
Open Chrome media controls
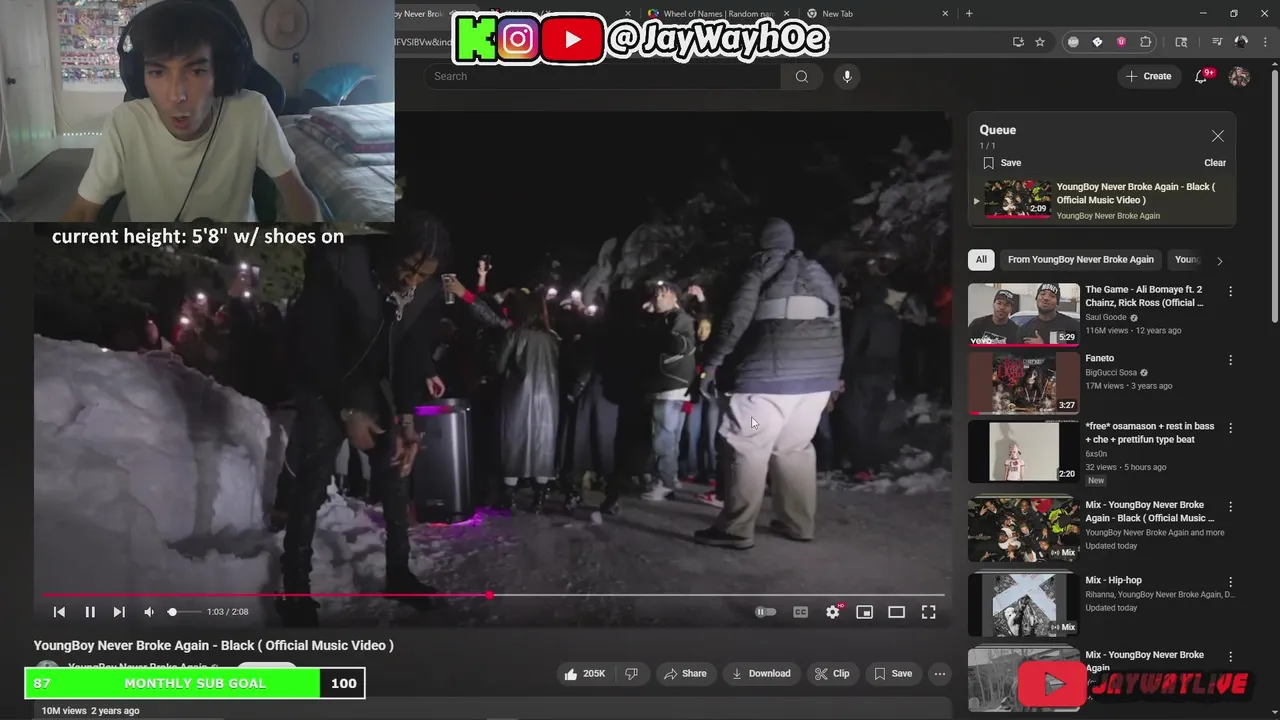click(1217, 42)
